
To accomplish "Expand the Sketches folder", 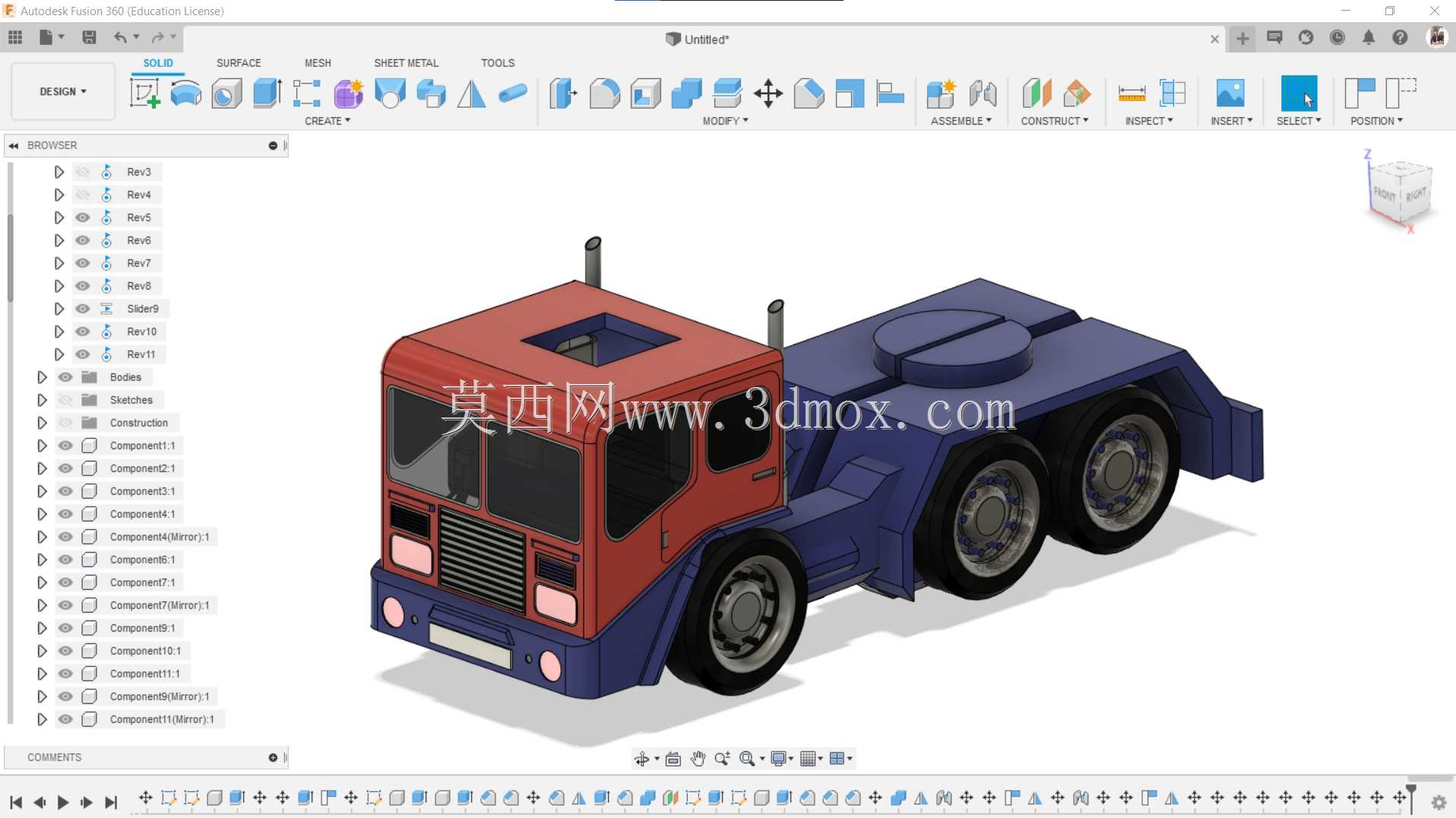I will [42, 400].
